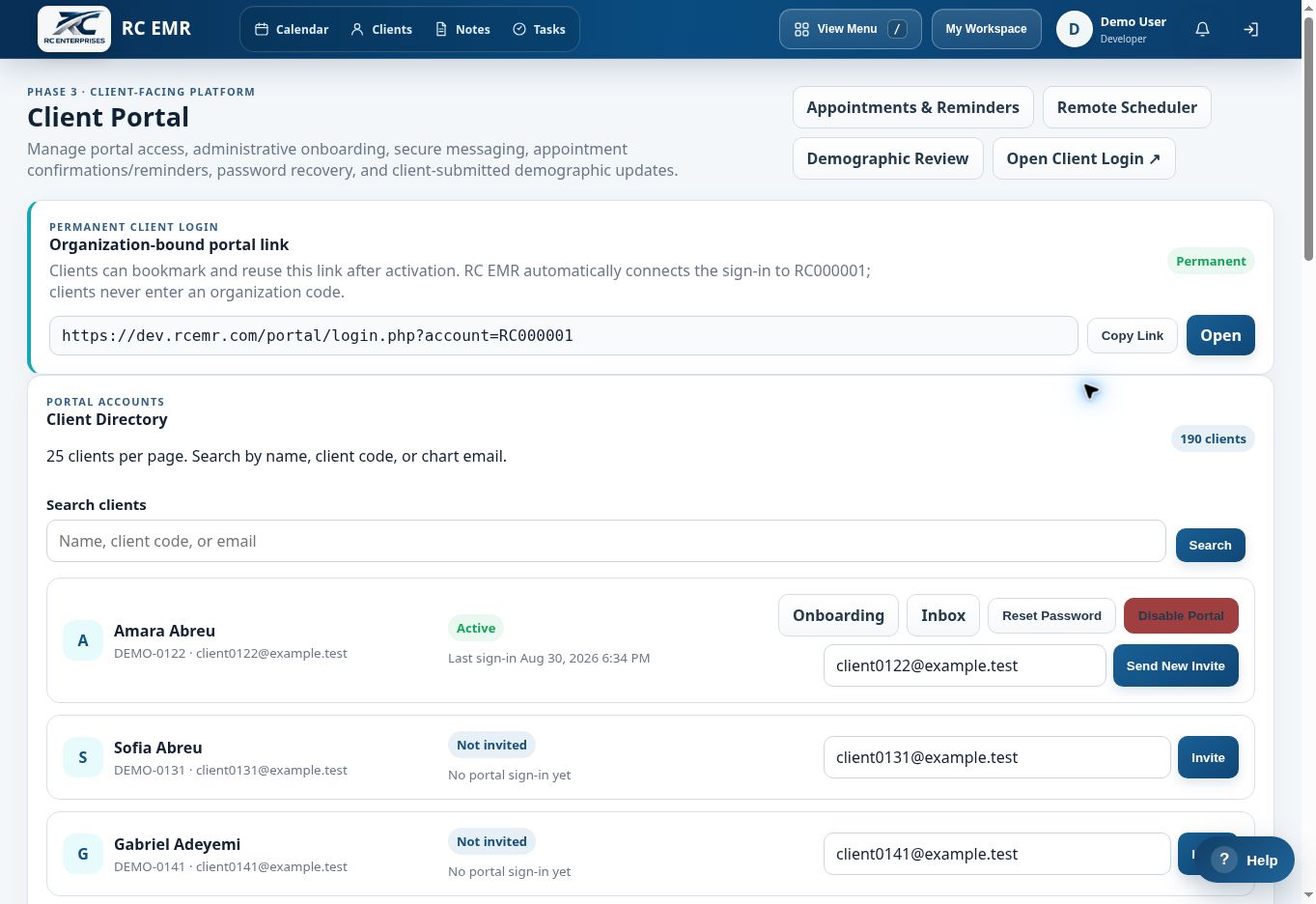Open the View Menu button

(x=850, y=29)
